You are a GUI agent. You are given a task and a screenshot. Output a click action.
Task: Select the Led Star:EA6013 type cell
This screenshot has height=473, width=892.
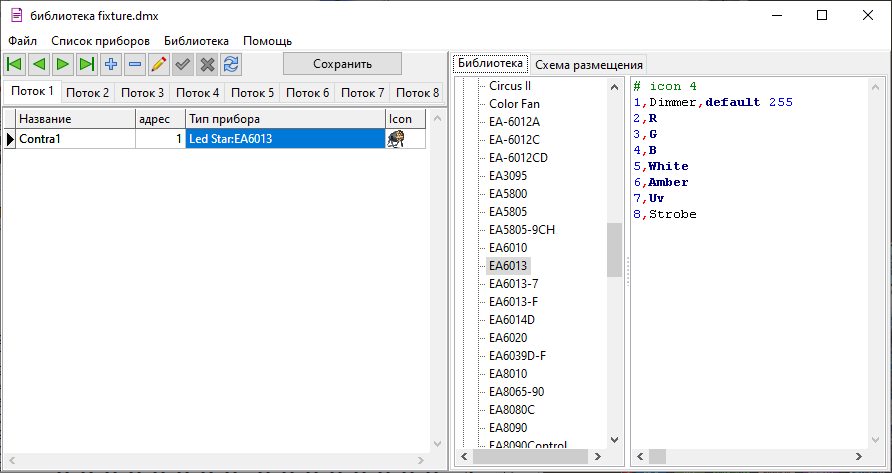(286, 139)
